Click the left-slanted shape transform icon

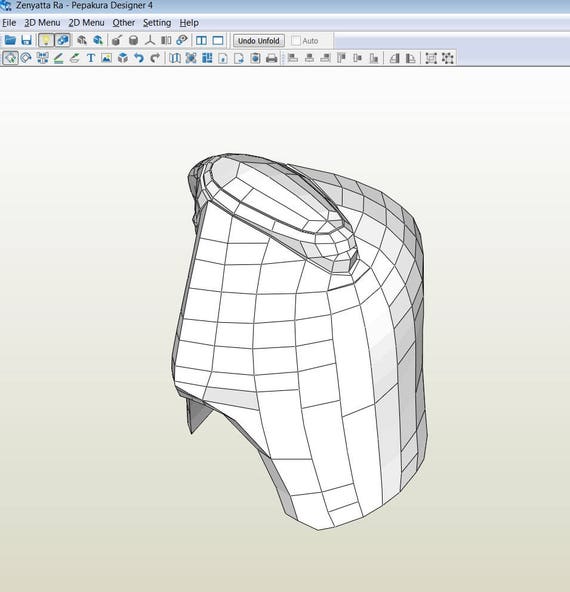click(x=394, y=58)
